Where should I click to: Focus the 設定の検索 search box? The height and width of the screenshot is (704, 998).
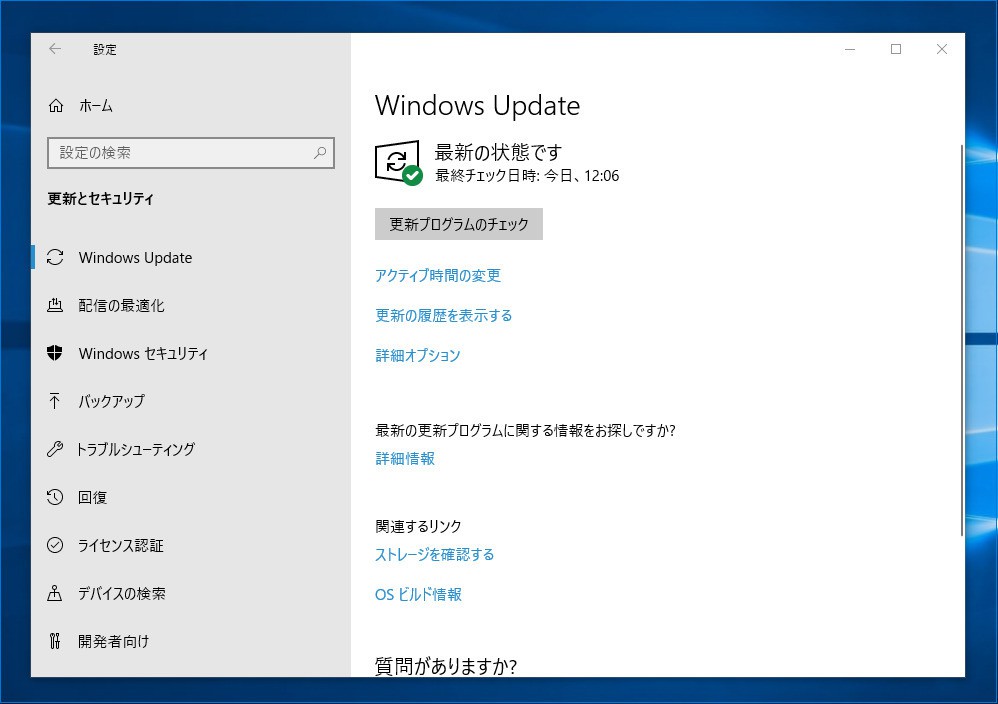[x=191, y=153]
